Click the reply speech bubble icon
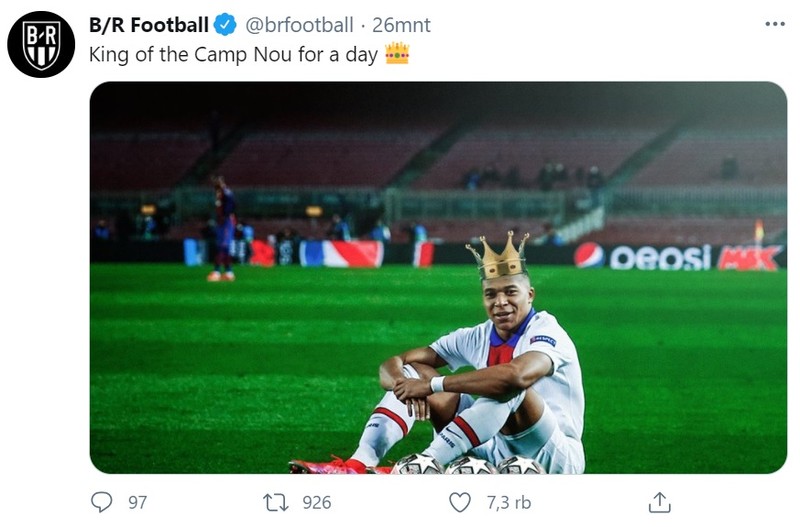This screenshot has width=800, height=527. pyautogui.click(x=102, y=501)
